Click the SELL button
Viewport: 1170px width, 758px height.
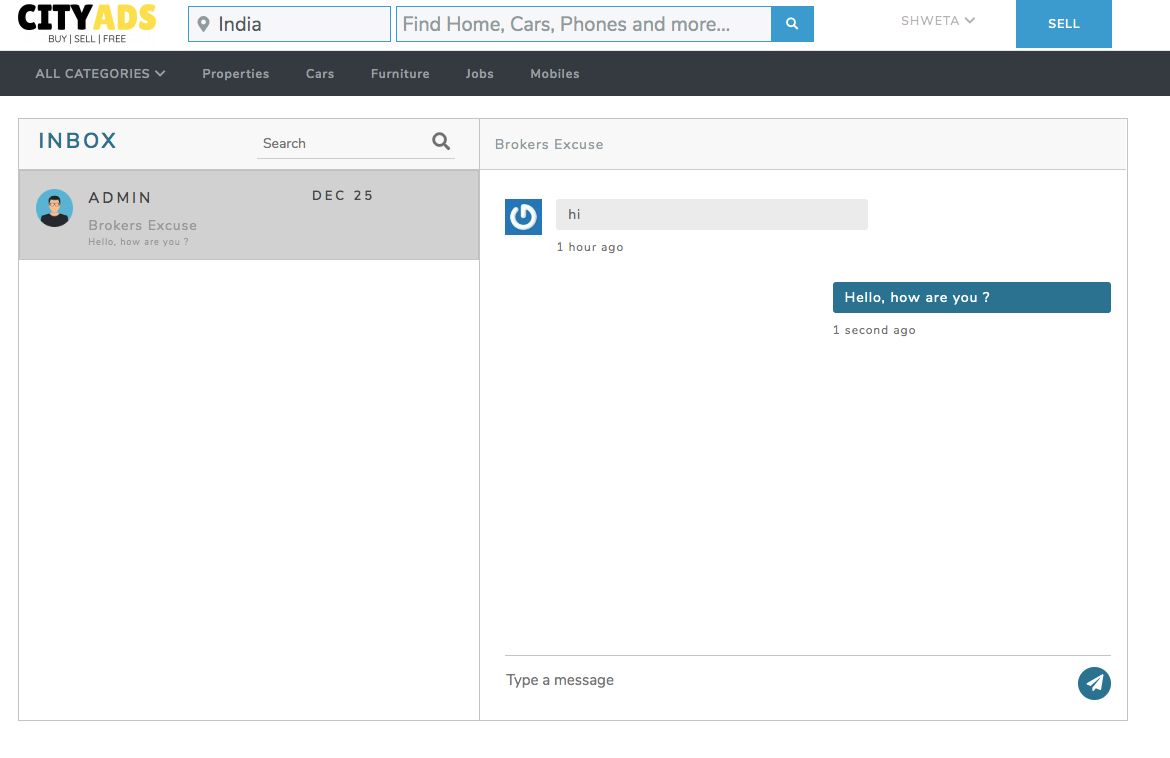tap(1063, 24)
